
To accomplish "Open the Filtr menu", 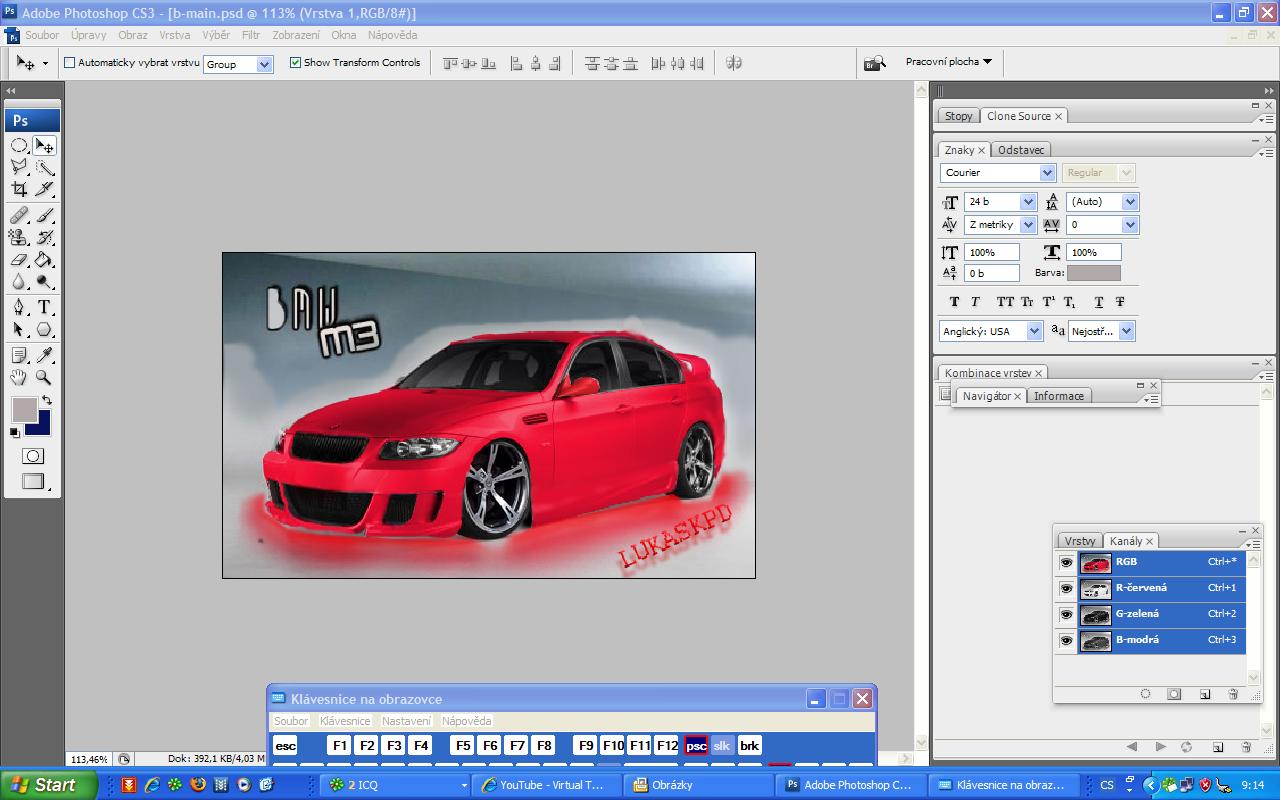I will (x=250, y=35).
